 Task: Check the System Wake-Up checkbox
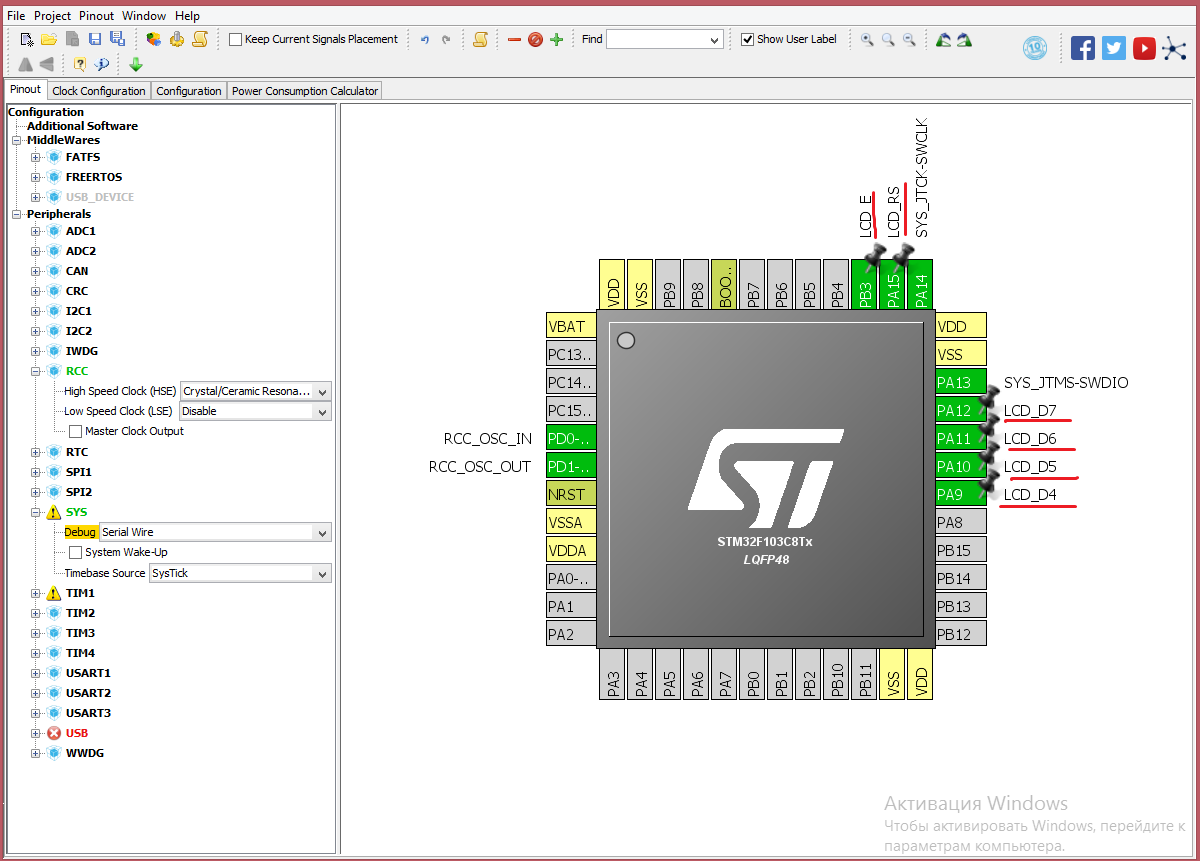pyautogui.click(x=76, y=552)
